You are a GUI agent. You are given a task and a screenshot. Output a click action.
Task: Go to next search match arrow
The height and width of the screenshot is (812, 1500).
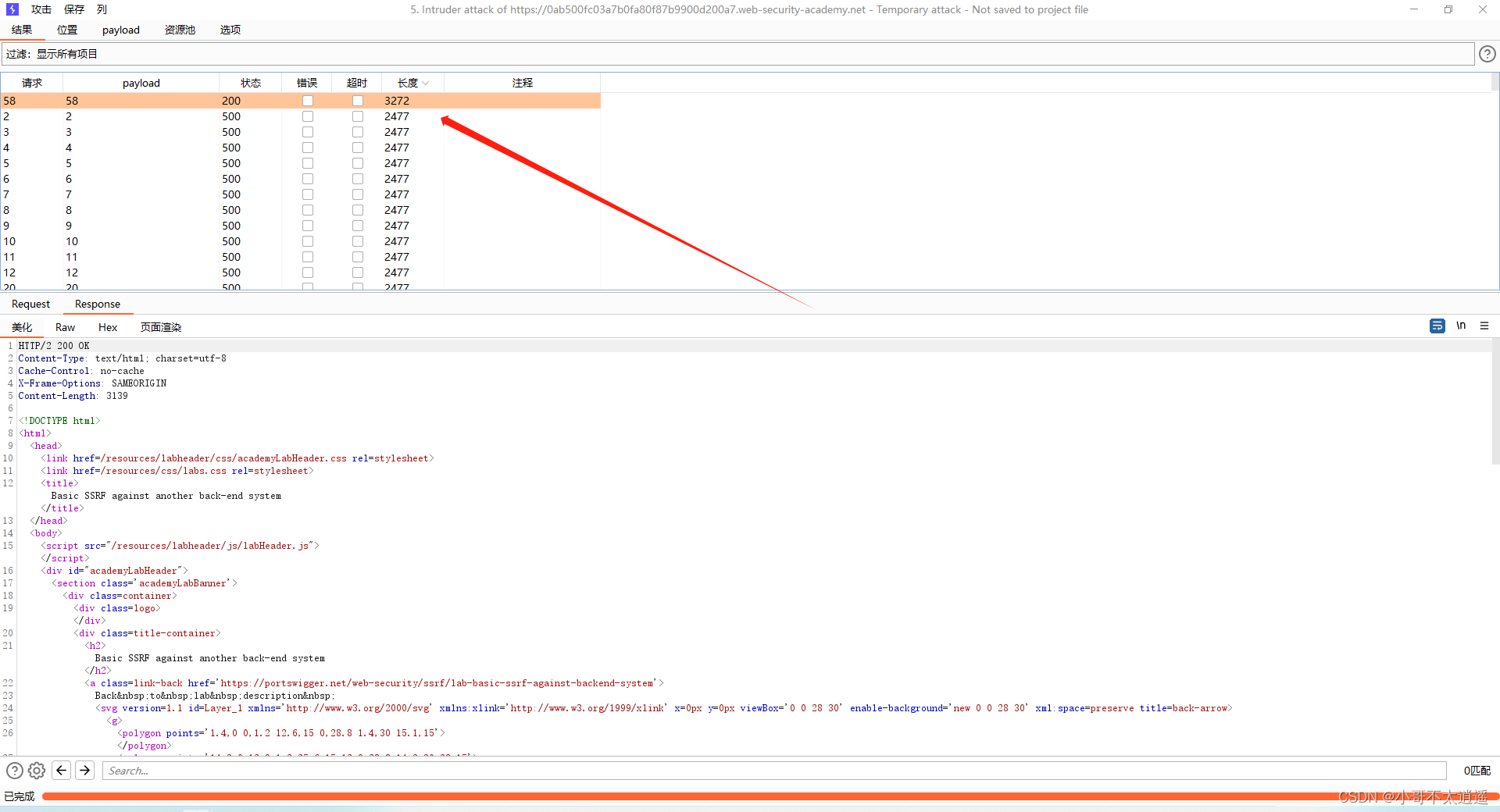click(x=85, y=771)
